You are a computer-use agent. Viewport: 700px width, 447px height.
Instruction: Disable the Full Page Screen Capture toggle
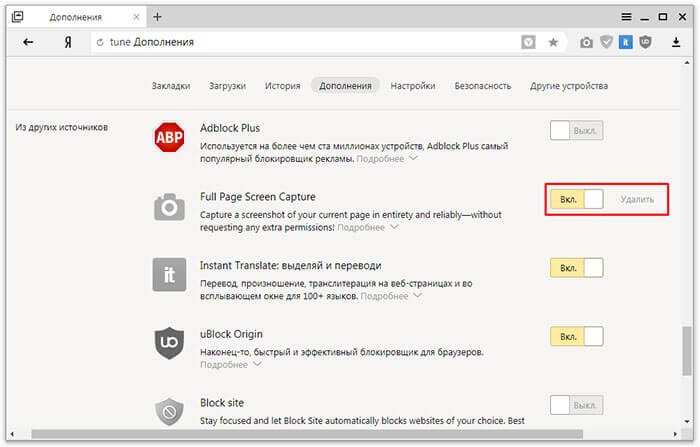577,199
